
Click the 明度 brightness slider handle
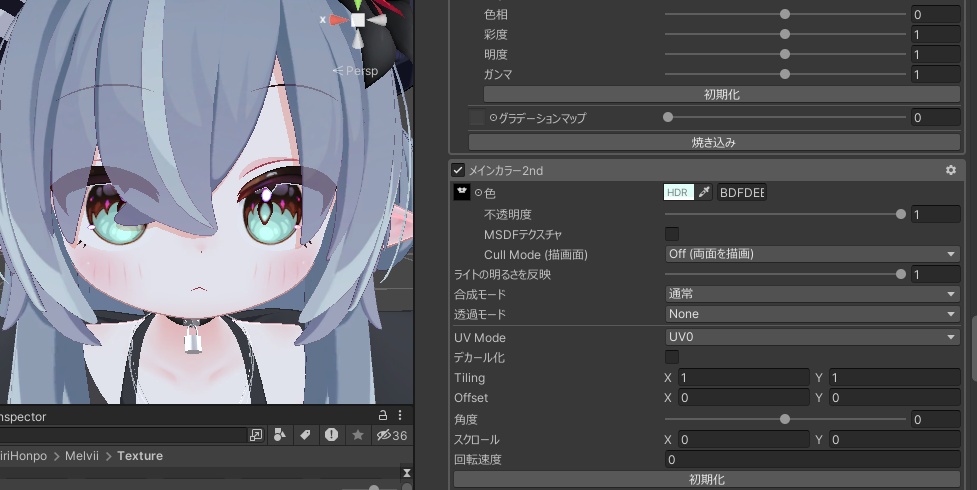click(x=785, y=54)
